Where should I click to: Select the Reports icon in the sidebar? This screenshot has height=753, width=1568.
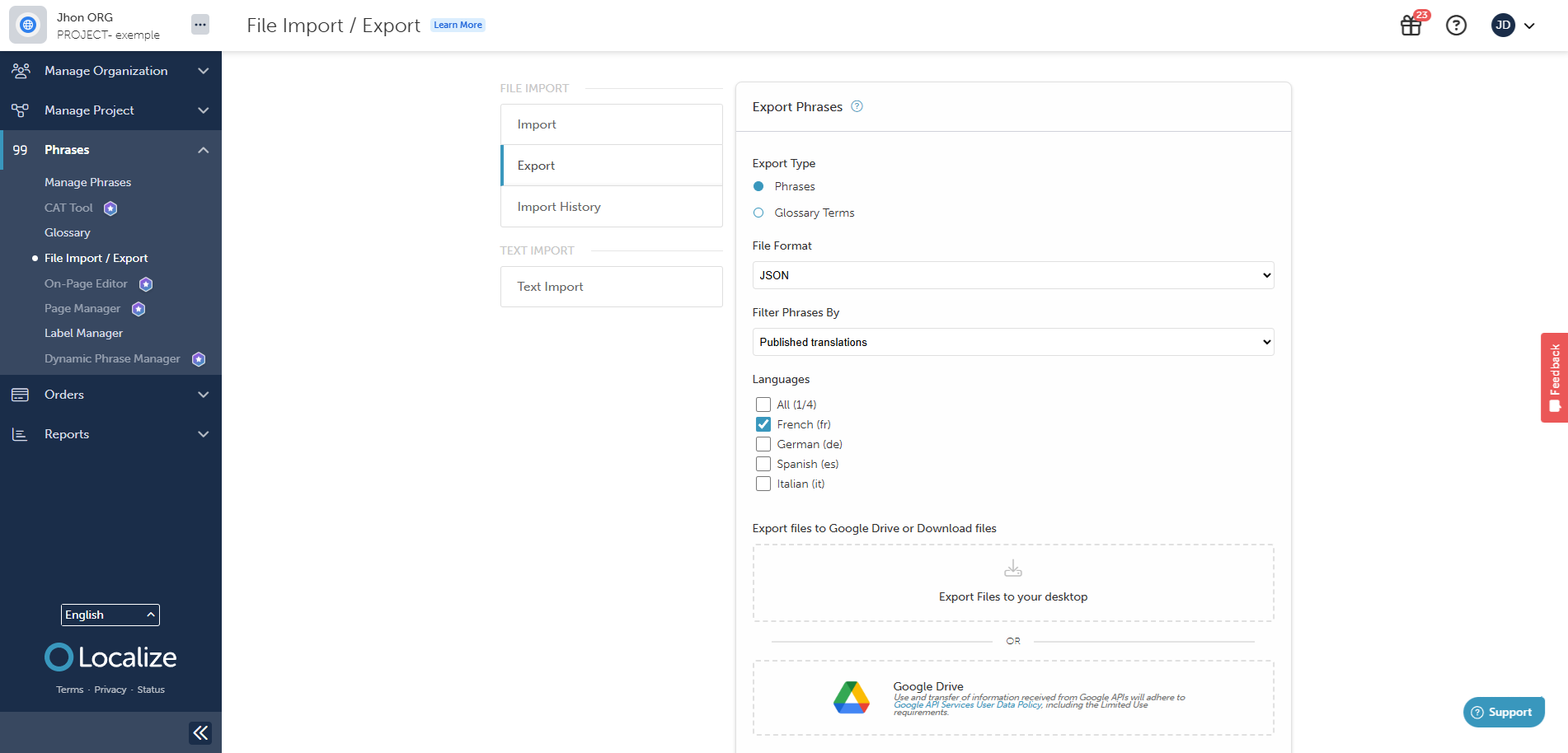[21, 434]
